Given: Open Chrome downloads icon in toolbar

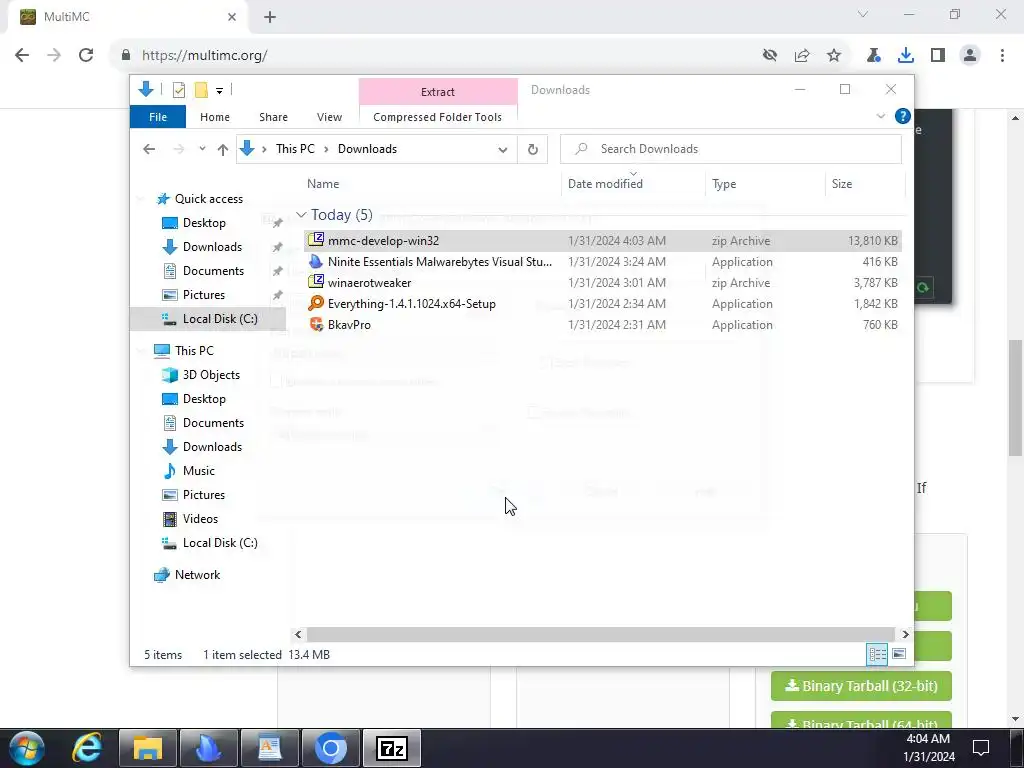Looking at the screenshot, I should point(906,56).
